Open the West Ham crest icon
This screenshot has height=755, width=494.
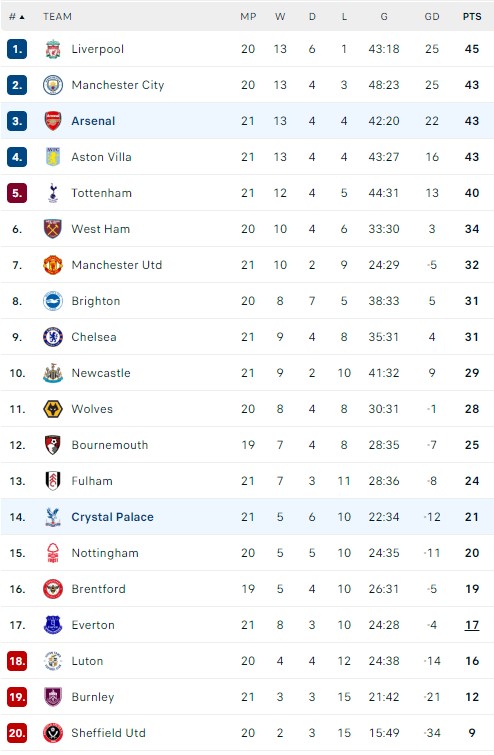[53, 229]
